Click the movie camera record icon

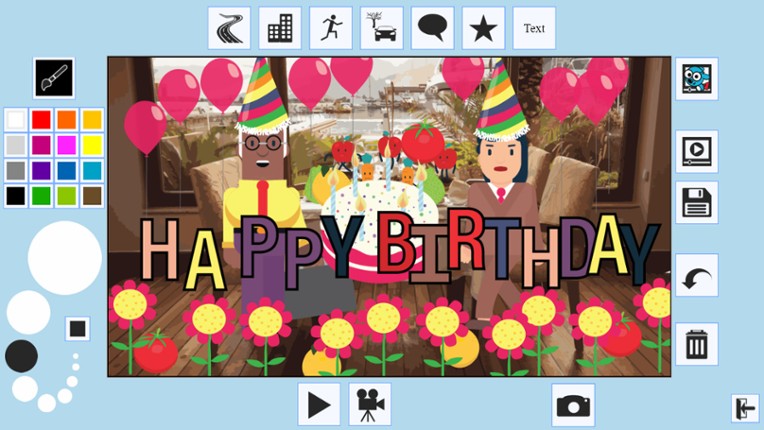(370, 405)
